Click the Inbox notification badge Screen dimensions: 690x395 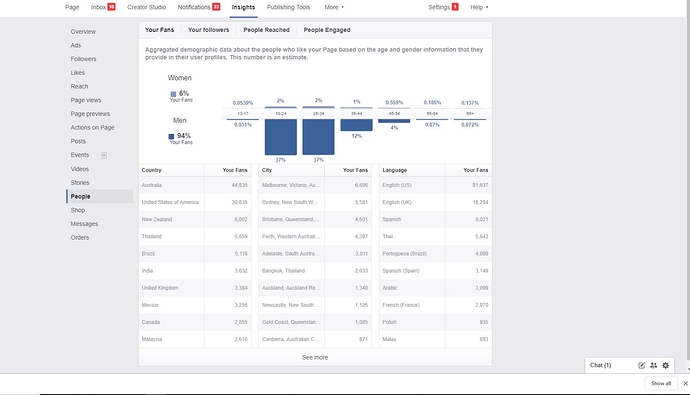tap(111, 7)
